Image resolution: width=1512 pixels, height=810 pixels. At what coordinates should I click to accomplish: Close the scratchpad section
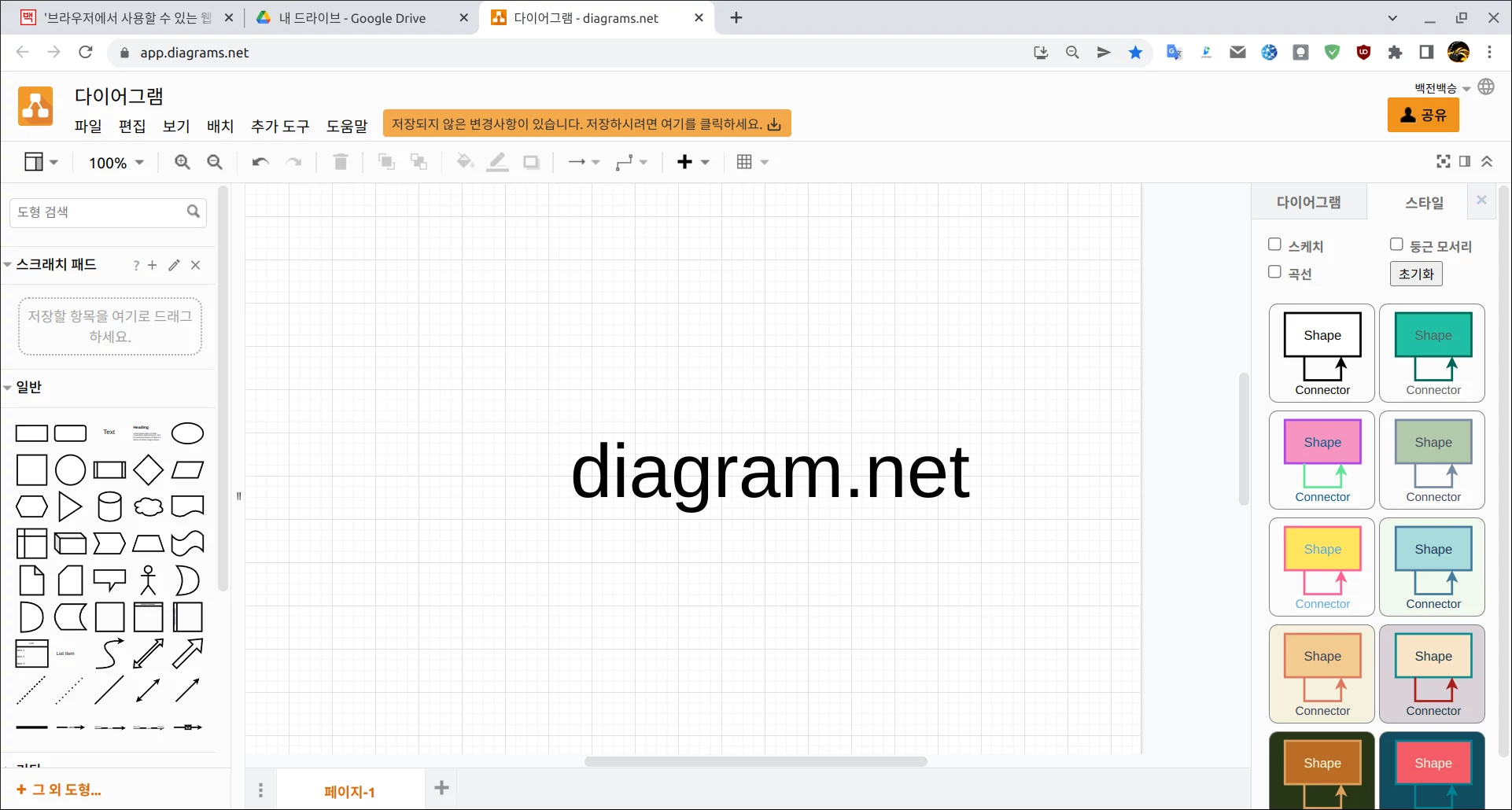coord(196,265)
